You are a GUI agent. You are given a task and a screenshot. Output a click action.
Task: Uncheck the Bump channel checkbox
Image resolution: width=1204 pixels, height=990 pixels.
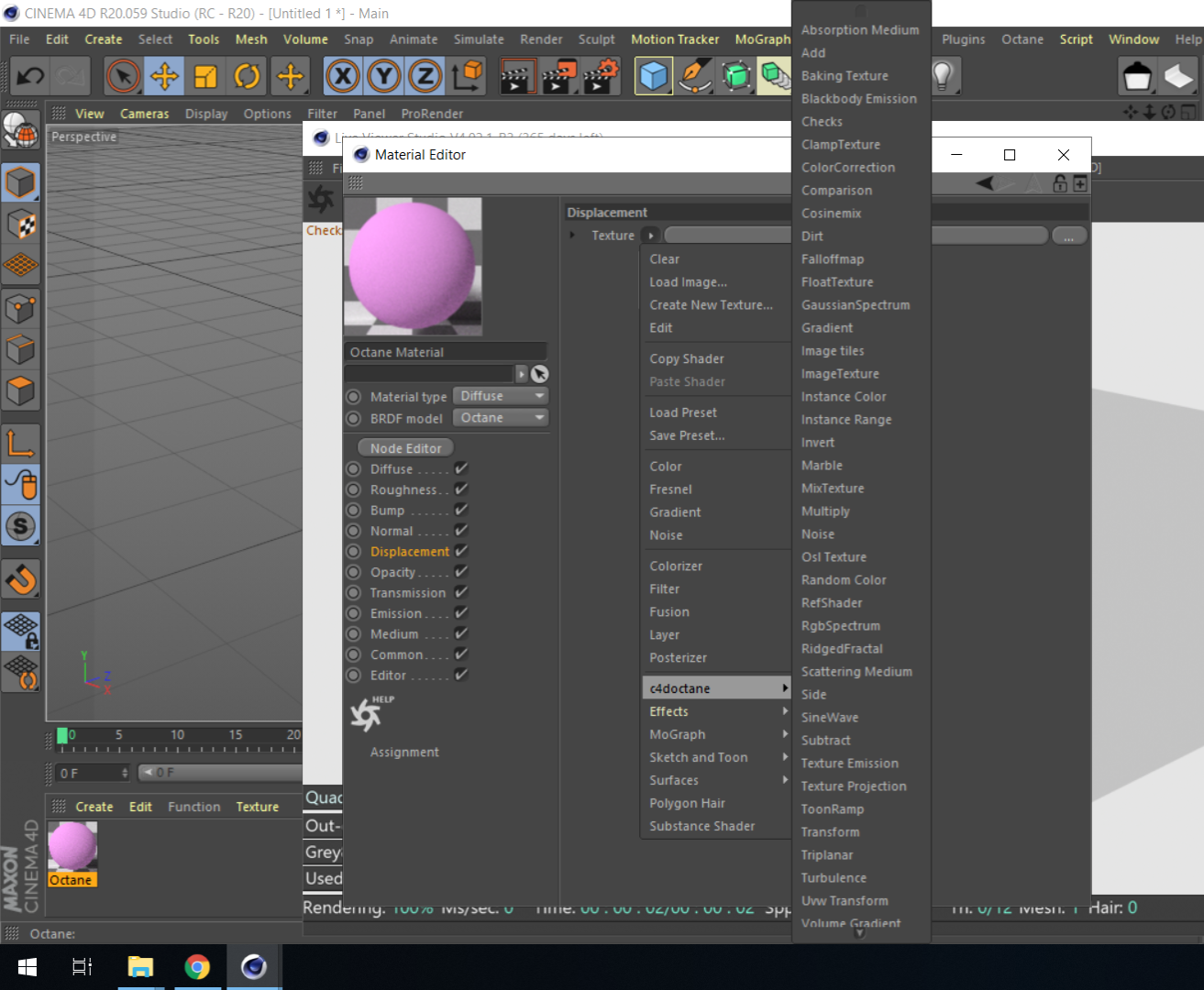pyautogui.click(x=461, y=509)
